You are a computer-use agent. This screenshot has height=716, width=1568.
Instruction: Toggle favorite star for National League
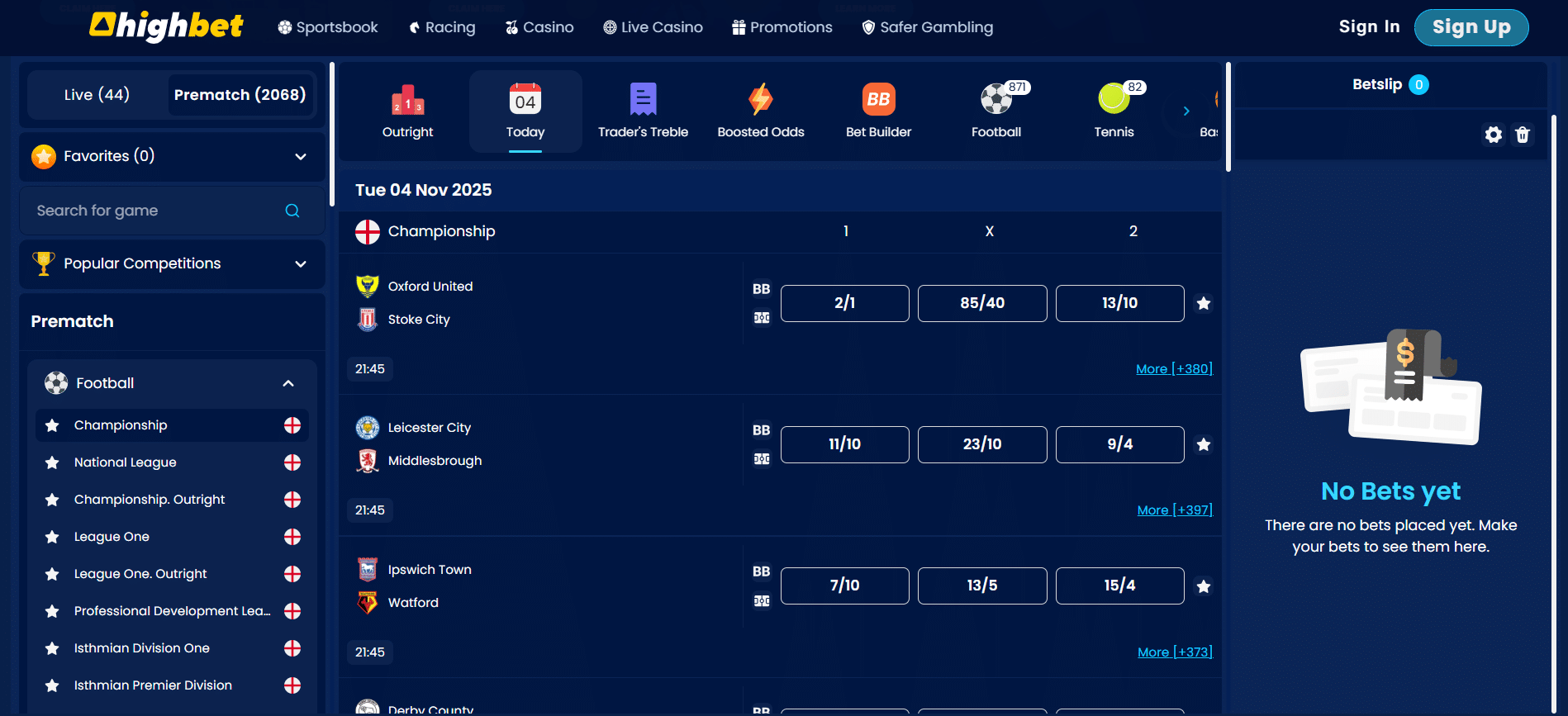[x=52, y=462]
